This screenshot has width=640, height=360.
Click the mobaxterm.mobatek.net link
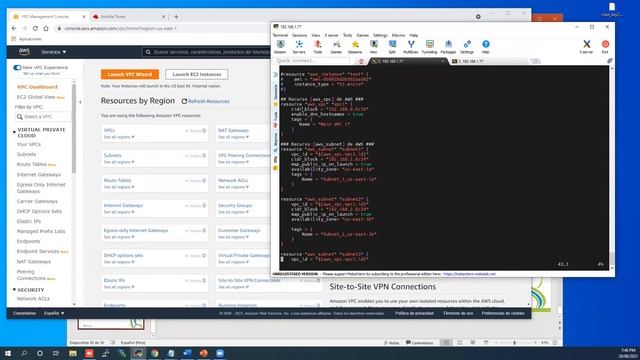(469, 274)
